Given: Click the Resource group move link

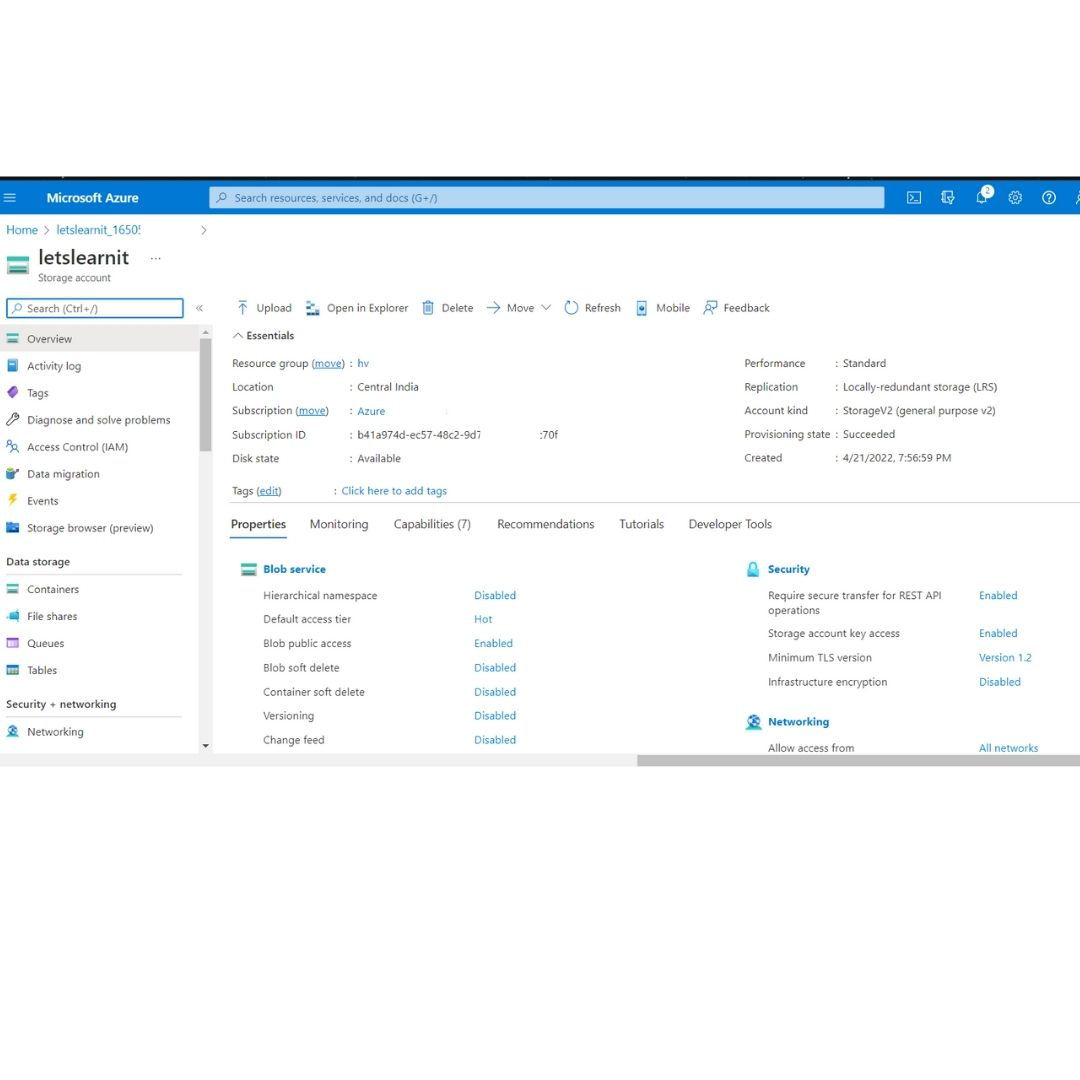Looking at the screenshot, I should tap(328, 363).
